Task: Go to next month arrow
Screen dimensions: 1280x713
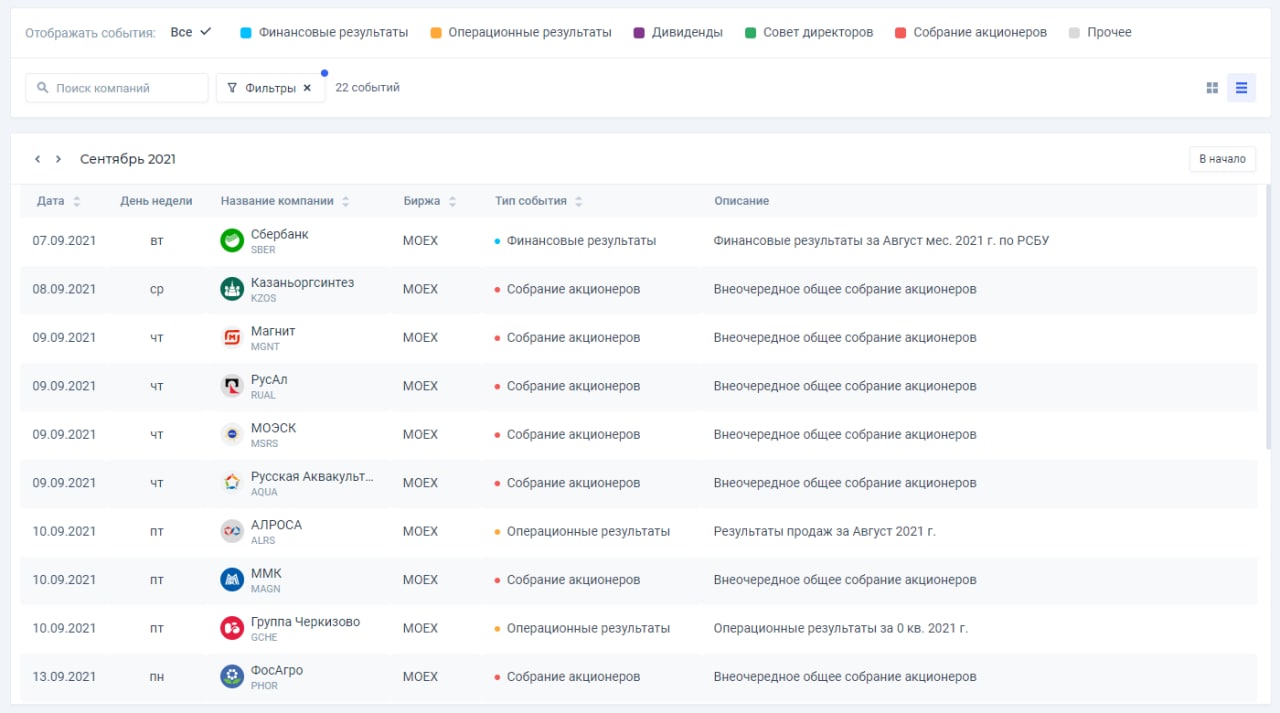Action: [59, 159]
